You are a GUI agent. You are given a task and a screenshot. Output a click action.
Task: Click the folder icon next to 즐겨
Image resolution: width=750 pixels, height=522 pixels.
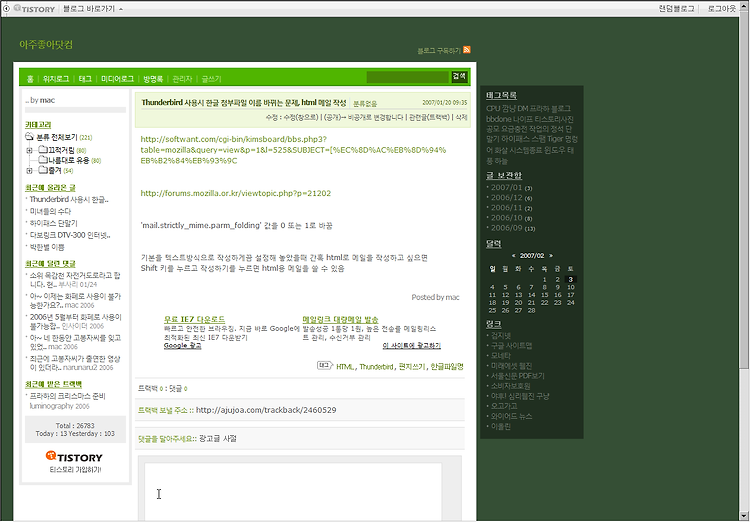[43, 170]
